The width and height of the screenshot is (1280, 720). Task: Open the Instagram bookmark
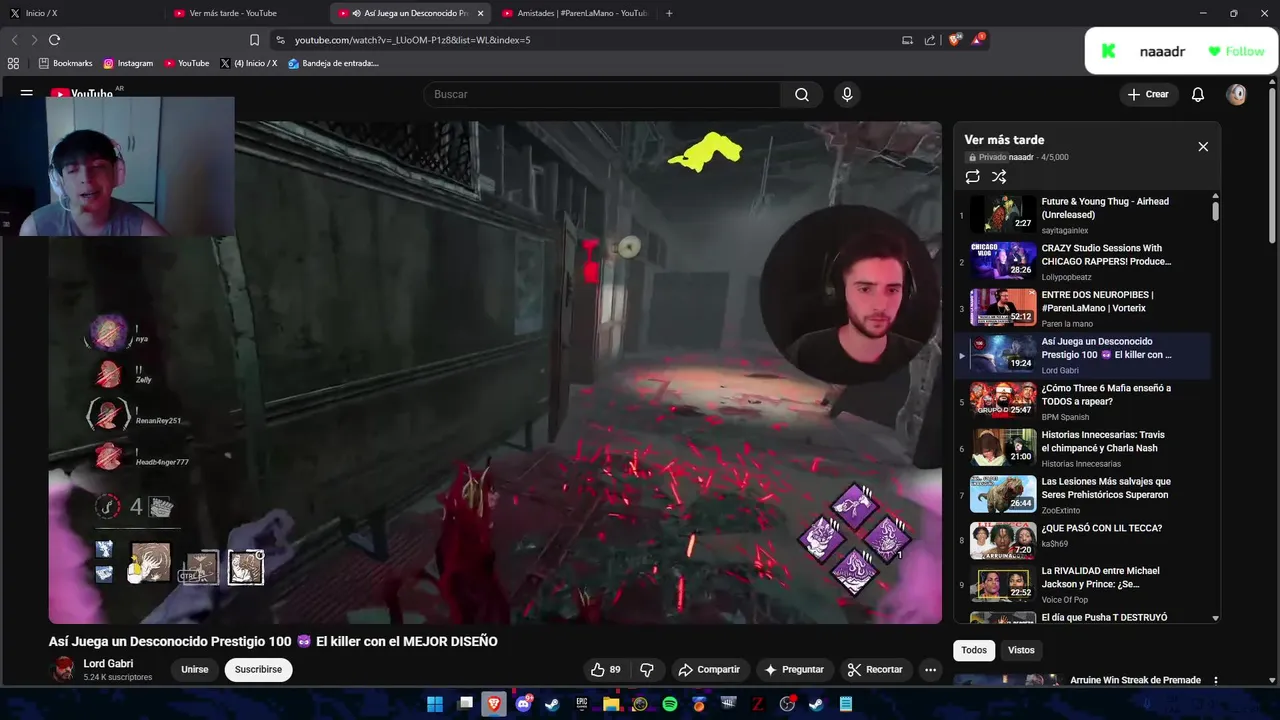pyautogui.click(x=128, y=63)
